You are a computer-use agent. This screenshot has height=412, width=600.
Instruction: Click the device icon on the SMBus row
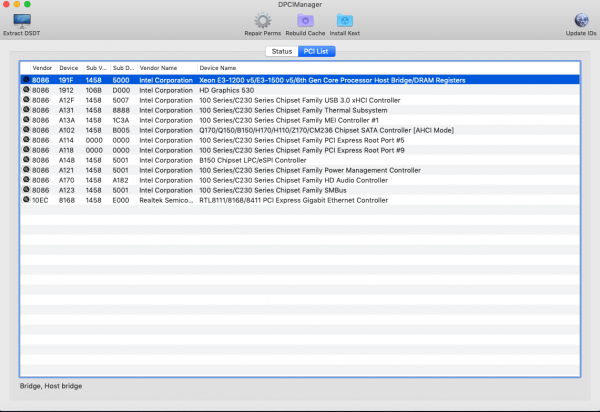coord(25,190)
